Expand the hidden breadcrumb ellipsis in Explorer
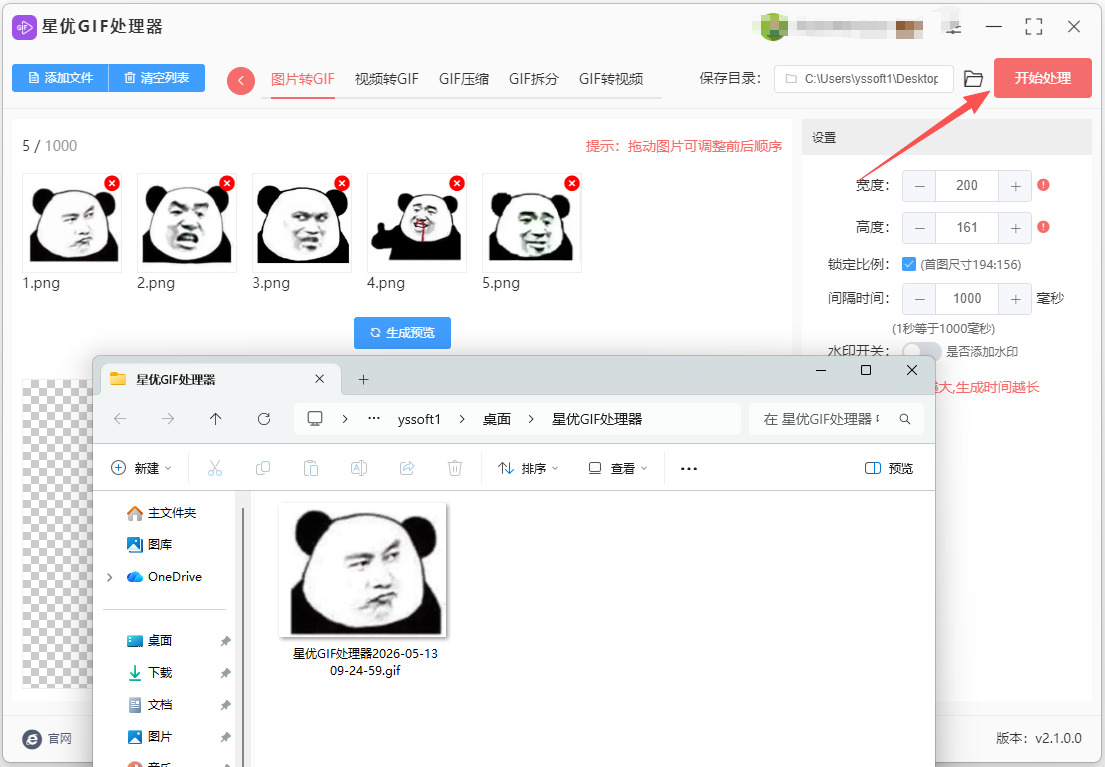The width and height of the screenshot is (1105, 767). tap(374, 419)
